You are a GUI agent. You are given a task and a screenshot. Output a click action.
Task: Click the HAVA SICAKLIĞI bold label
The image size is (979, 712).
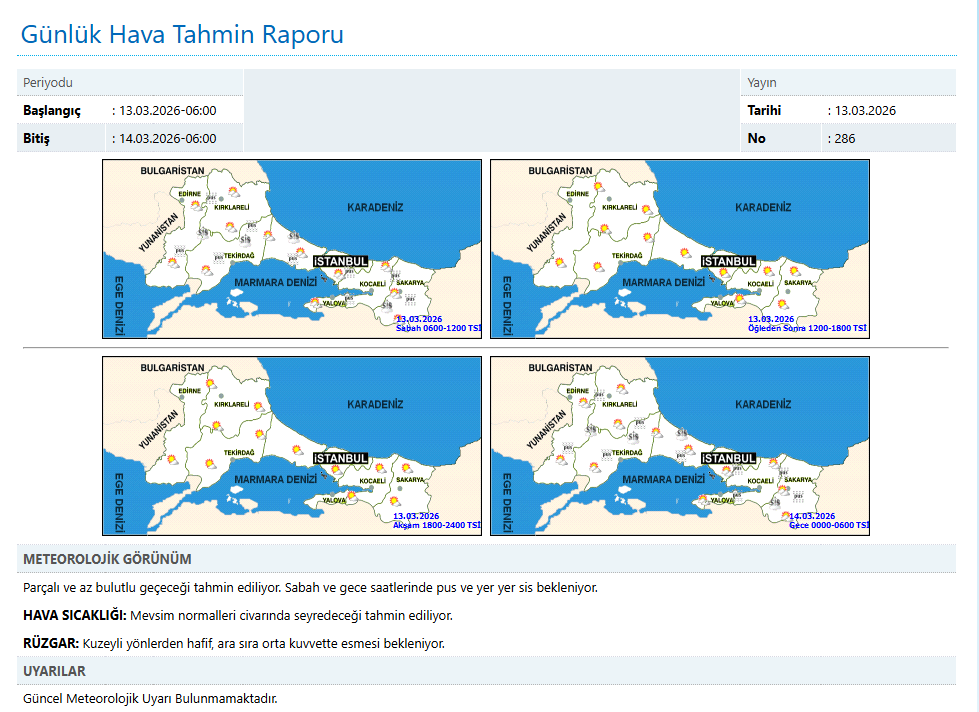75,615
